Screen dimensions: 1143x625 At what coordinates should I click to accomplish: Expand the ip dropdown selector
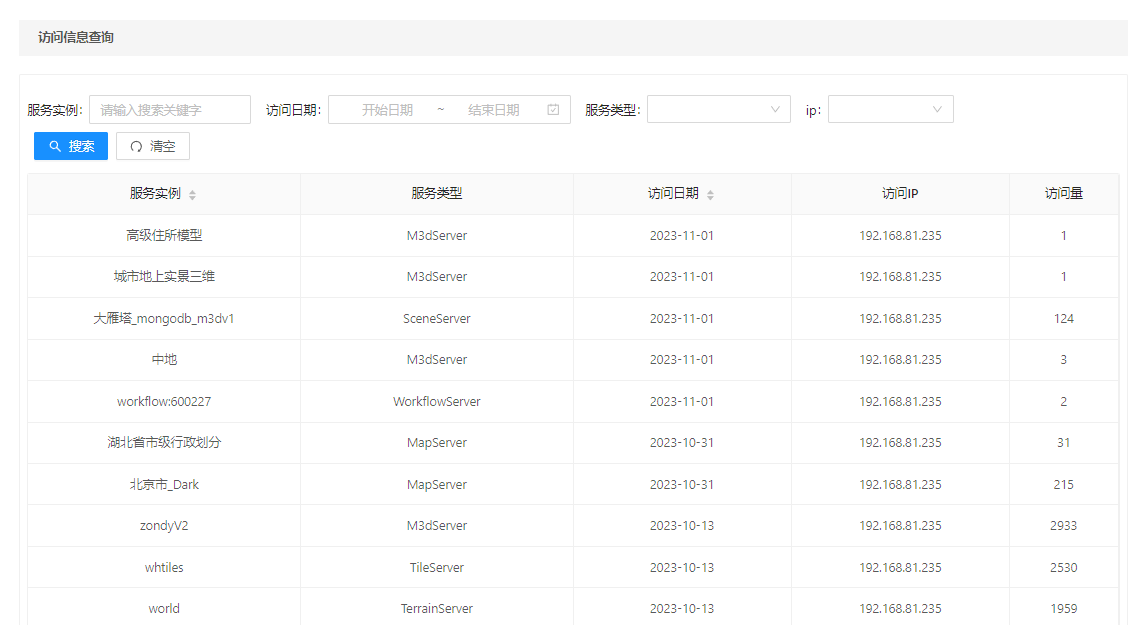tap(890, 110)
